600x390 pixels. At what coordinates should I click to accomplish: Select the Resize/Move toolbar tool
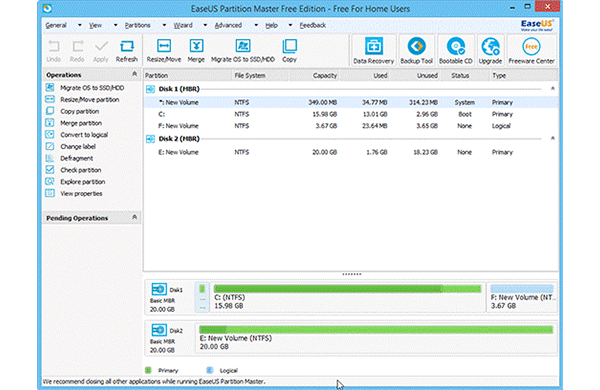pyautogui.click(x=164, y=51)
